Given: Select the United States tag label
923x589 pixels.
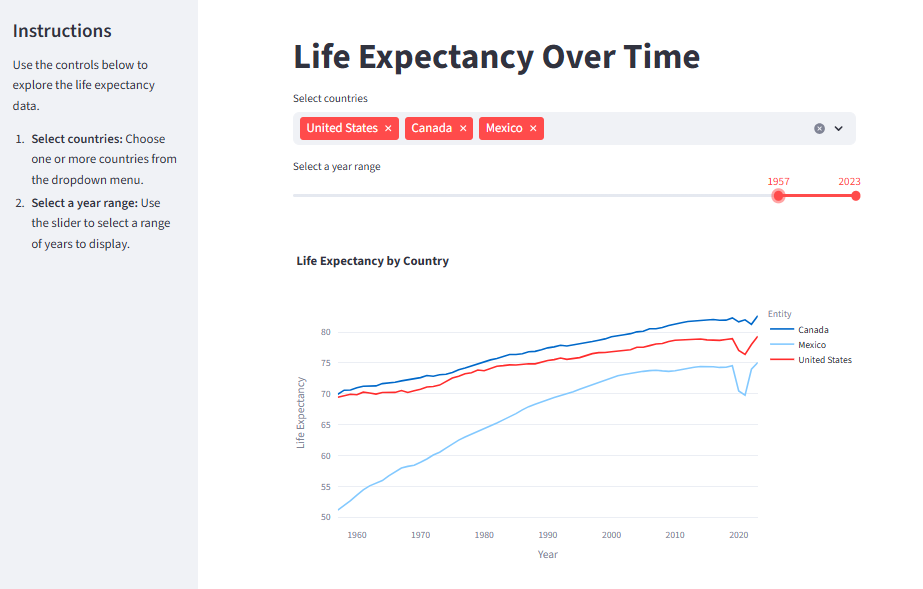Looking at the screenshot, I should pyautogui.click(x=342, y=128).
